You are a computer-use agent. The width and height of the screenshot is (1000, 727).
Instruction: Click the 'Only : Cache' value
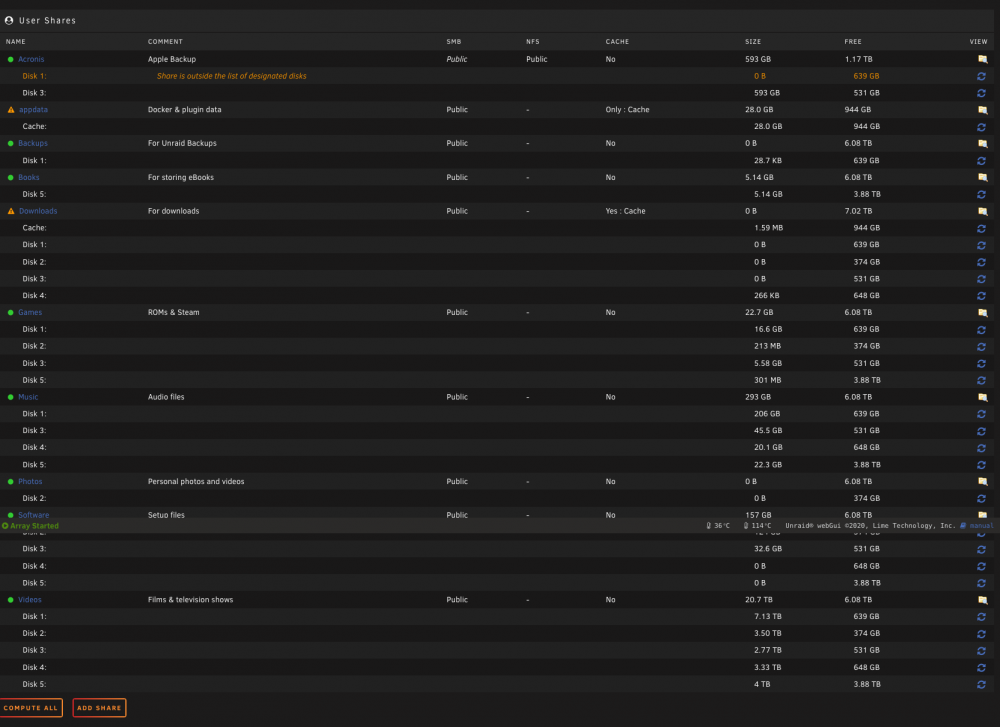[x=628, y=110]
